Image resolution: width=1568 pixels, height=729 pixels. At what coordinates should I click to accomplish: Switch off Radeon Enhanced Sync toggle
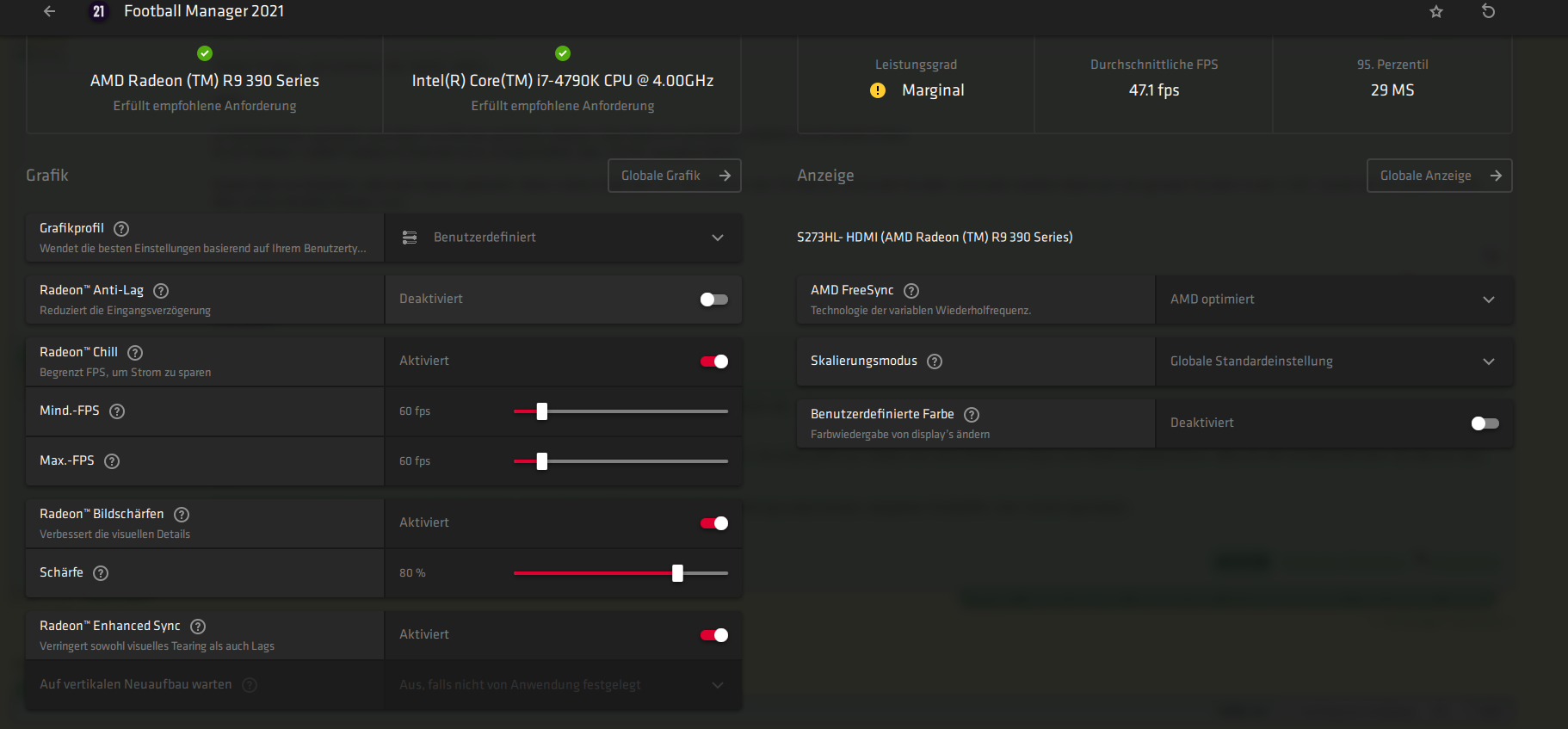click(x=714, y=635)
